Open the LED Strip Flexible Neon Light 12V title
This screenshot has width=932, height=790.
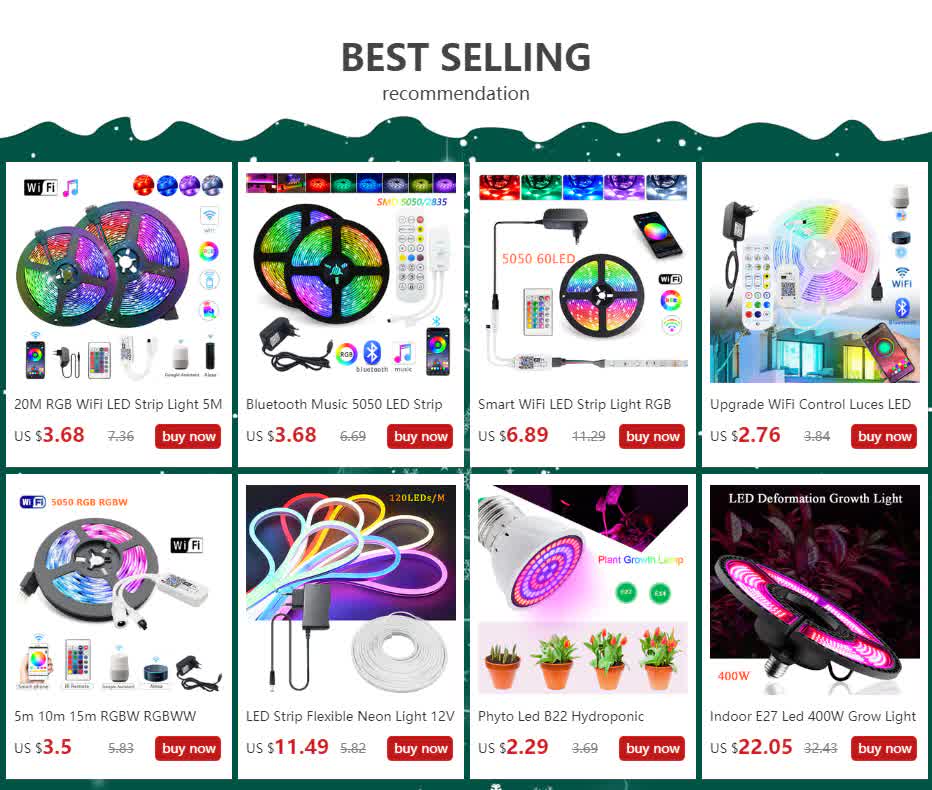(350, 716)
